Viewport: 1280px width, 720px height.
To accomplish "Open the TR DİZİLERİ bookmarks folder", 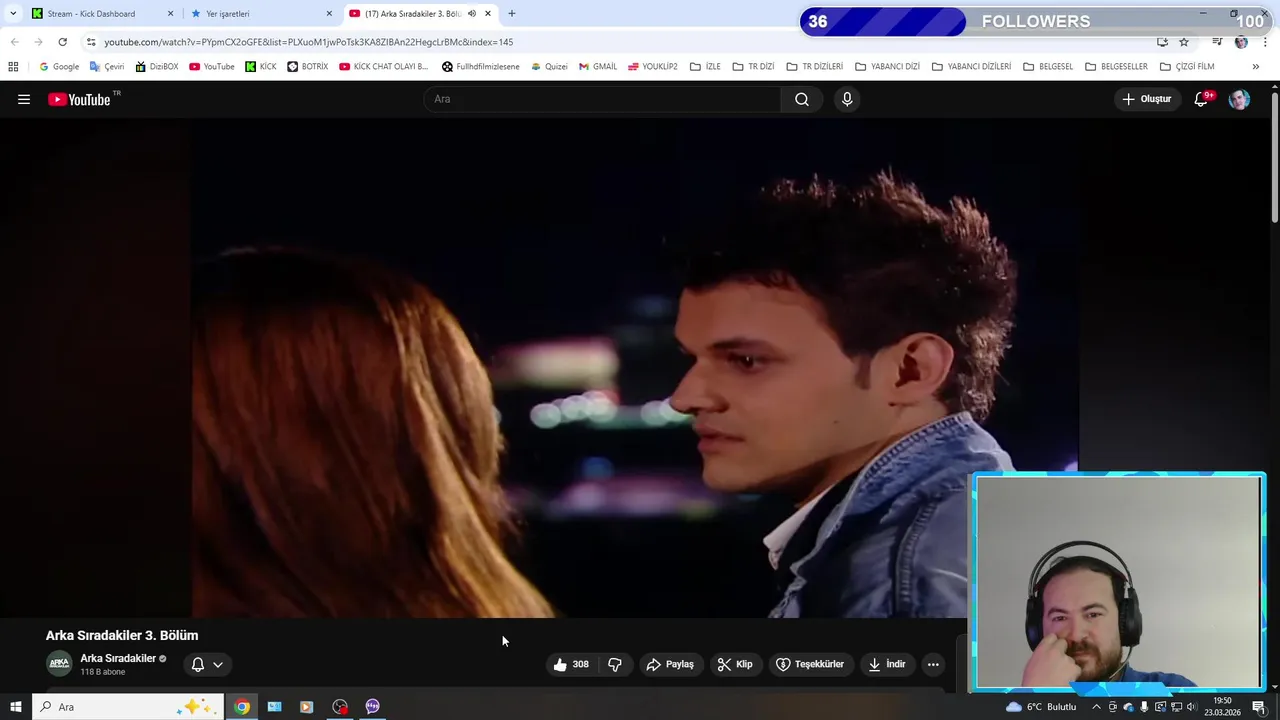I will (814, 66).
